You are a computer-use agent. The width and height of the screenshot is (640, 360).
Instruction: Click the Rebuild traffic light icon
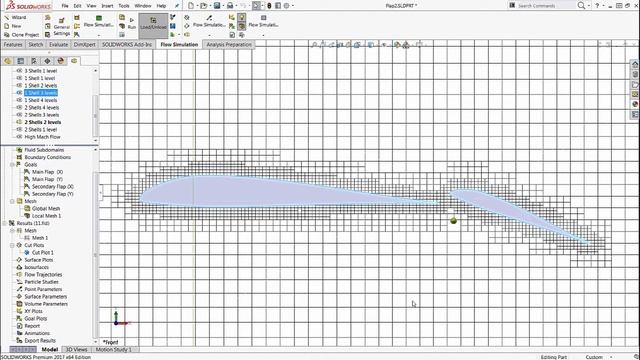coord(269,6)
